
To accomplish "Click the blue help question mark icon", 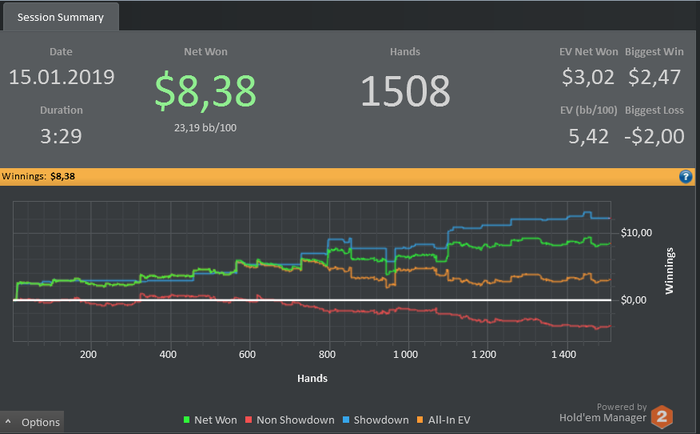I will 685,177.
